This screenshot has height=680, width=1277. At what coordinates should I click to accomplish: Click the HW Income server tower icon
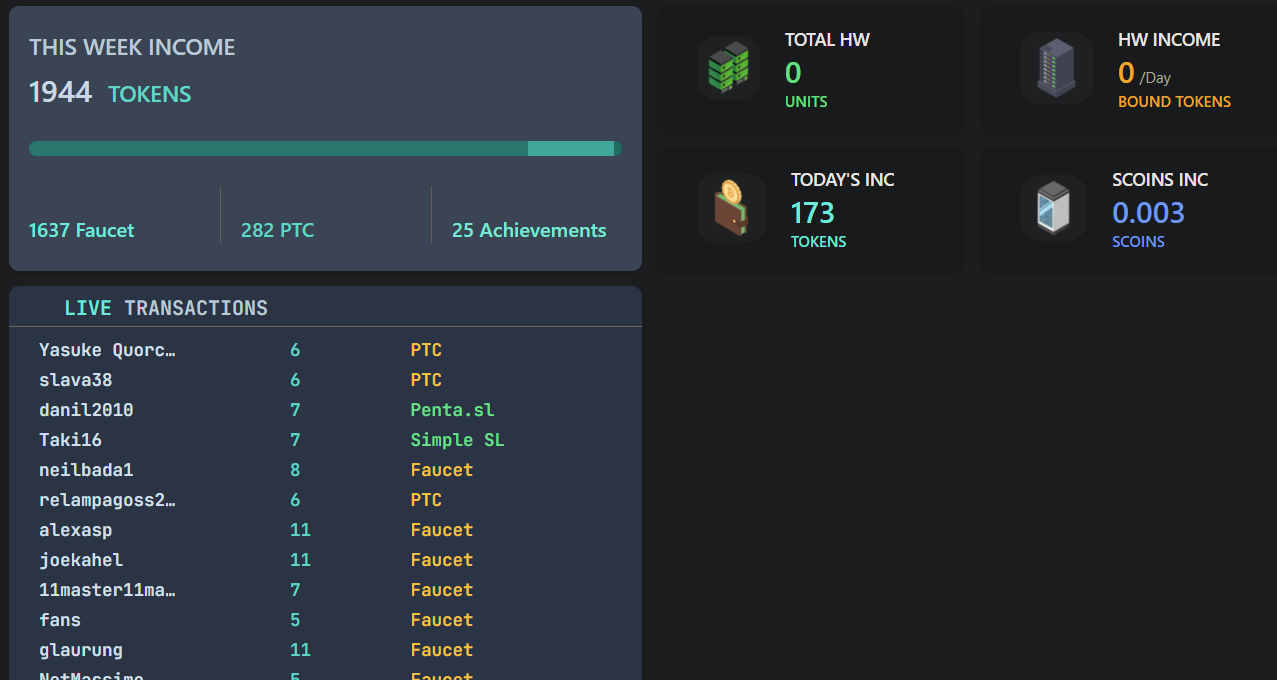pos(1055,68)
